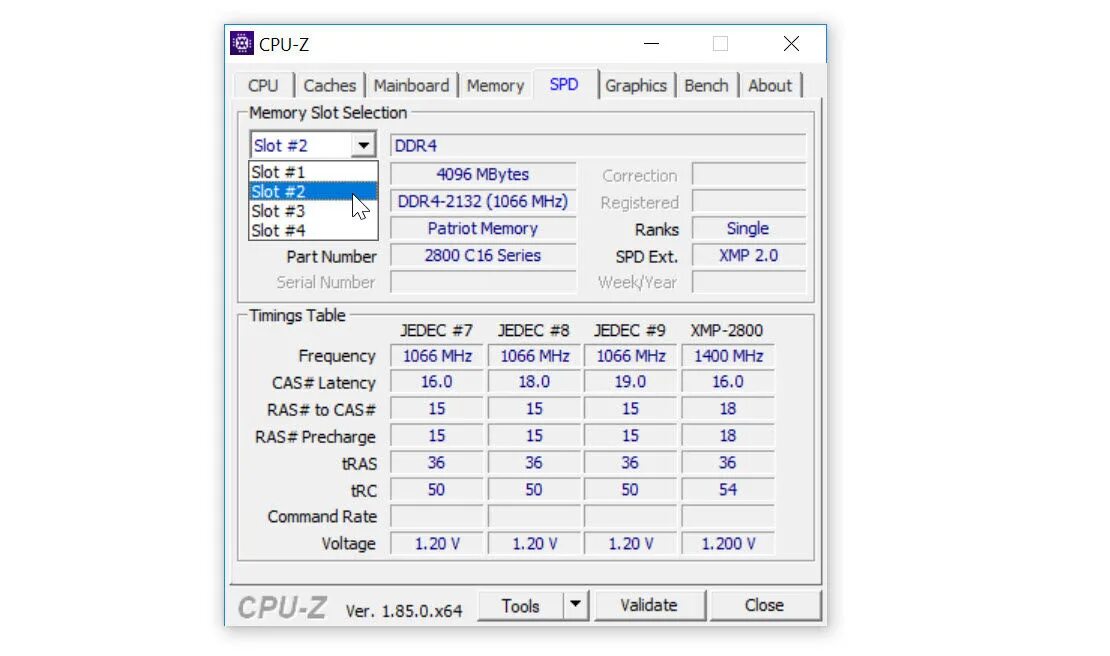The image size is (1110, 656).
Task: Click the JEDEC #7 tRAS value 36
Action: (437, 463)
